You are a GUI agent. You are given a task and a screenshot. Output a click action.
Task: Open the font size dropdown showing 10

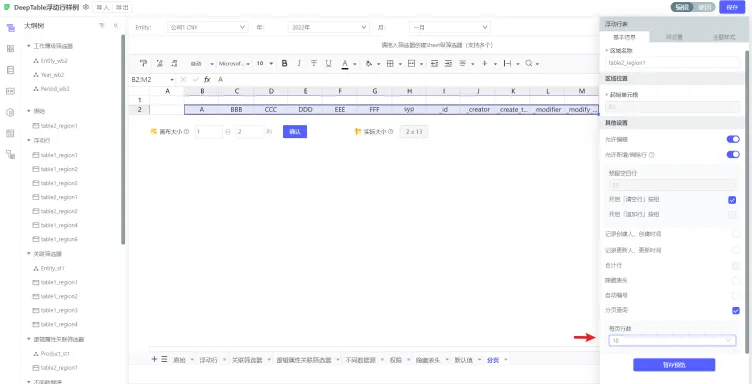coord(264,63)
